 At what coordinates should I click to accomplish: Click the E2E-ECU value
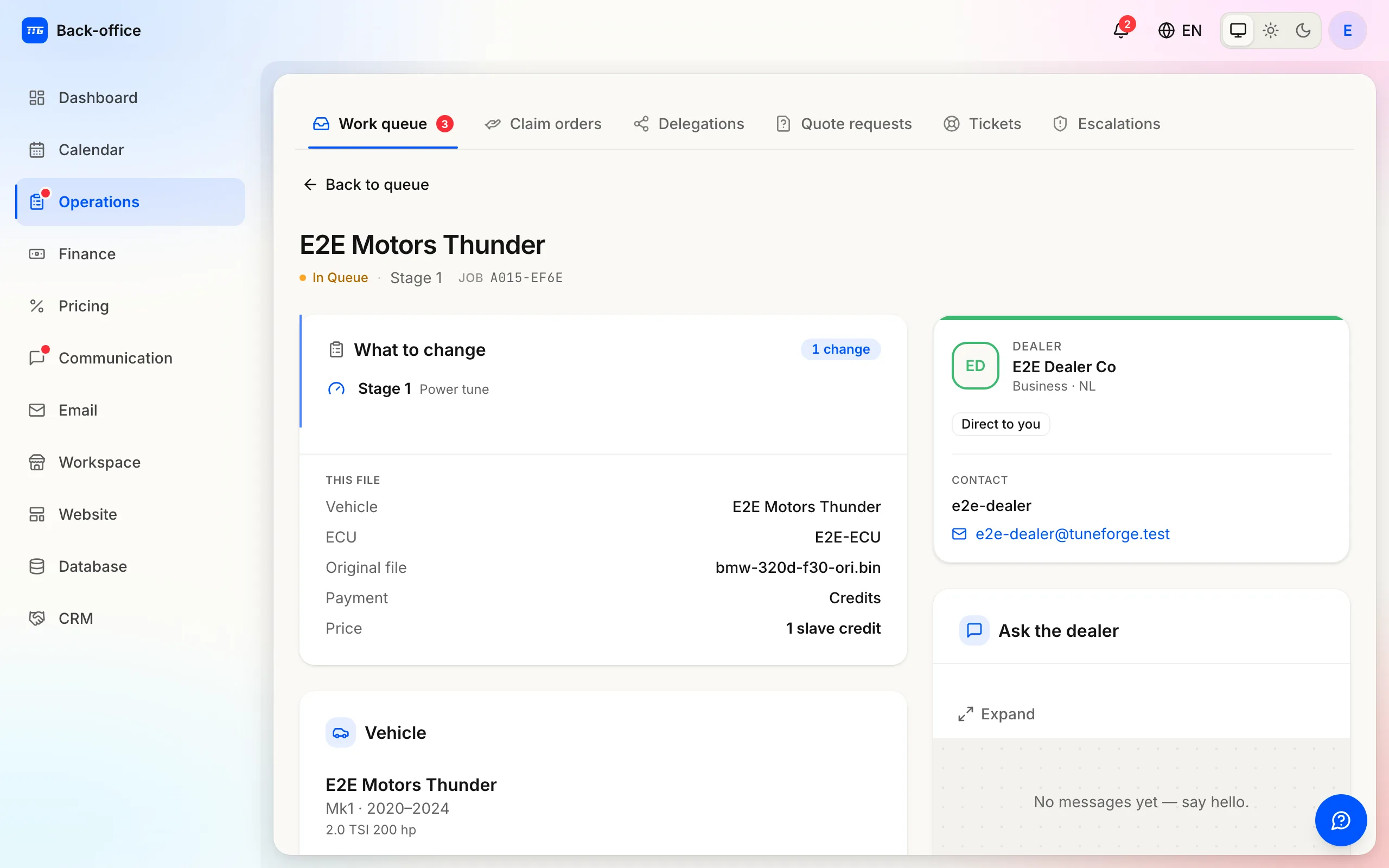click(x=848, y=537)
